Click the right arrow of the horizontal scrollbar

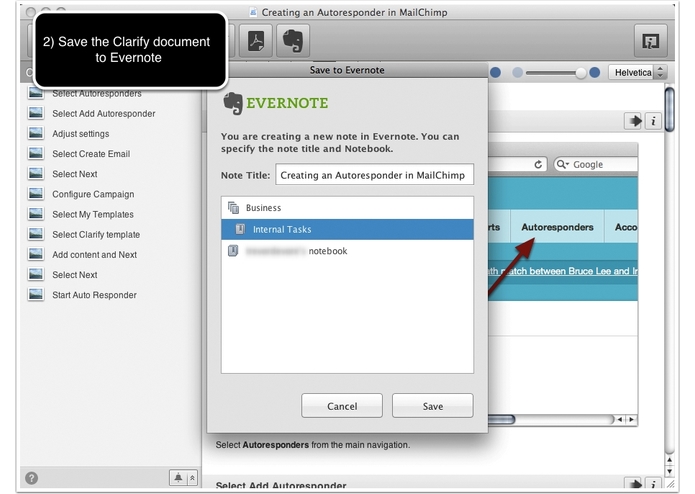tap(631, 419)
